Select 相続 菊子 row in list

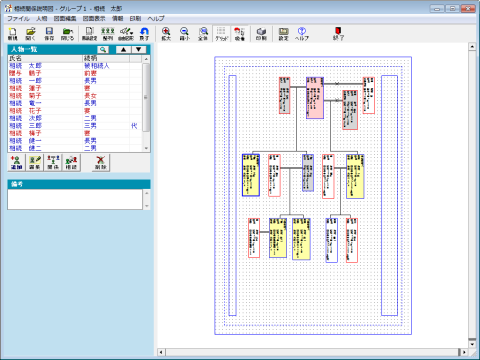75,96
